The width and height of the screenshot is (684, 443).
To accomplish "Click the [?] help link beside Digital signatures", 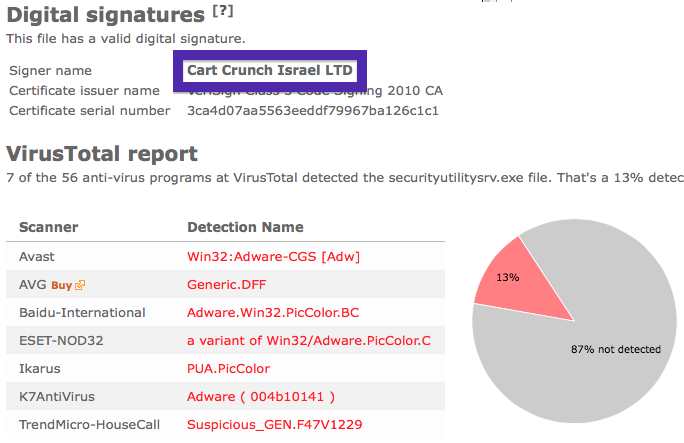I will [223, 11].
